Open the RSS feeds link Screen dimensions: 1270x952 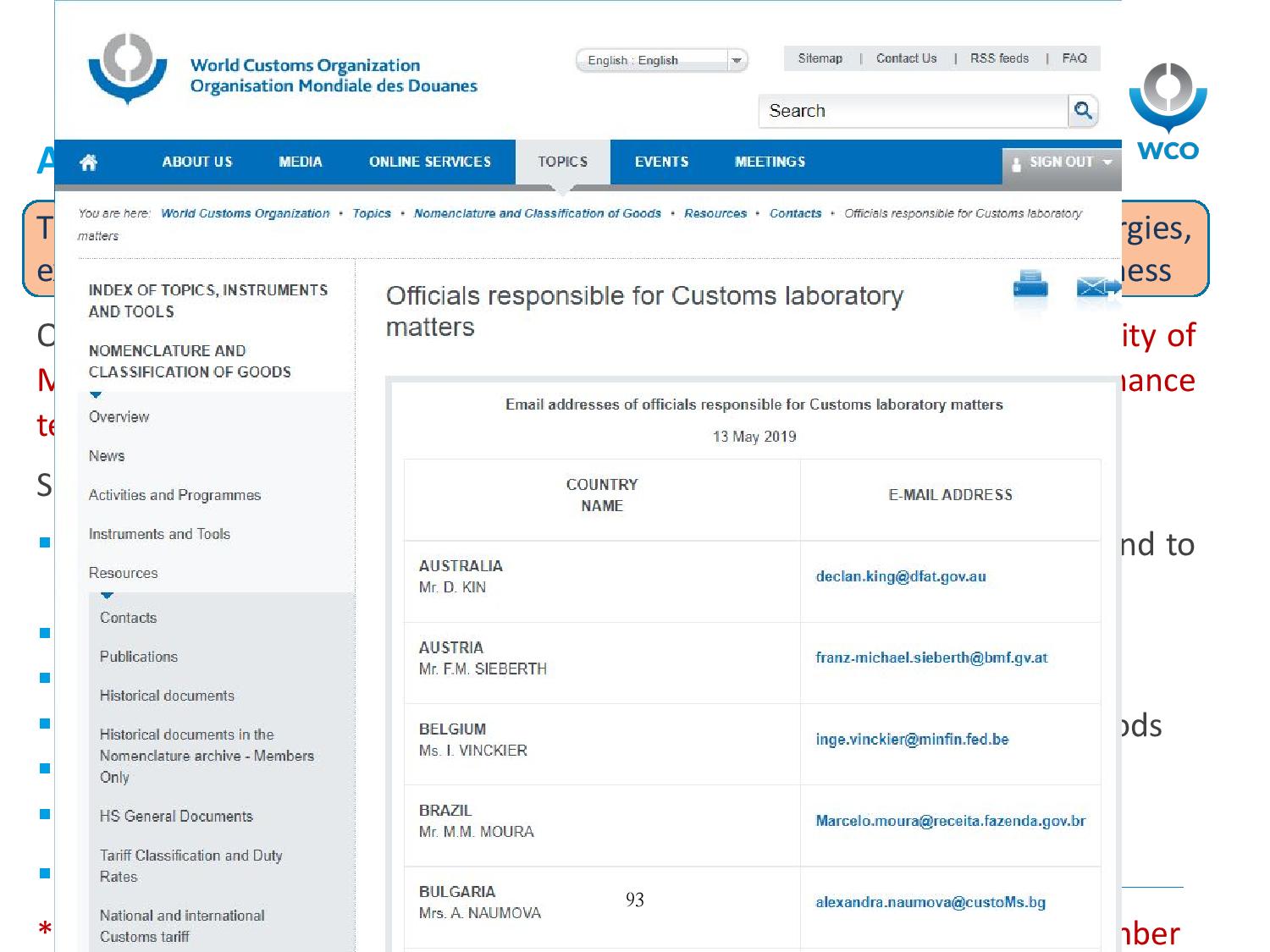tap(999, 58)
